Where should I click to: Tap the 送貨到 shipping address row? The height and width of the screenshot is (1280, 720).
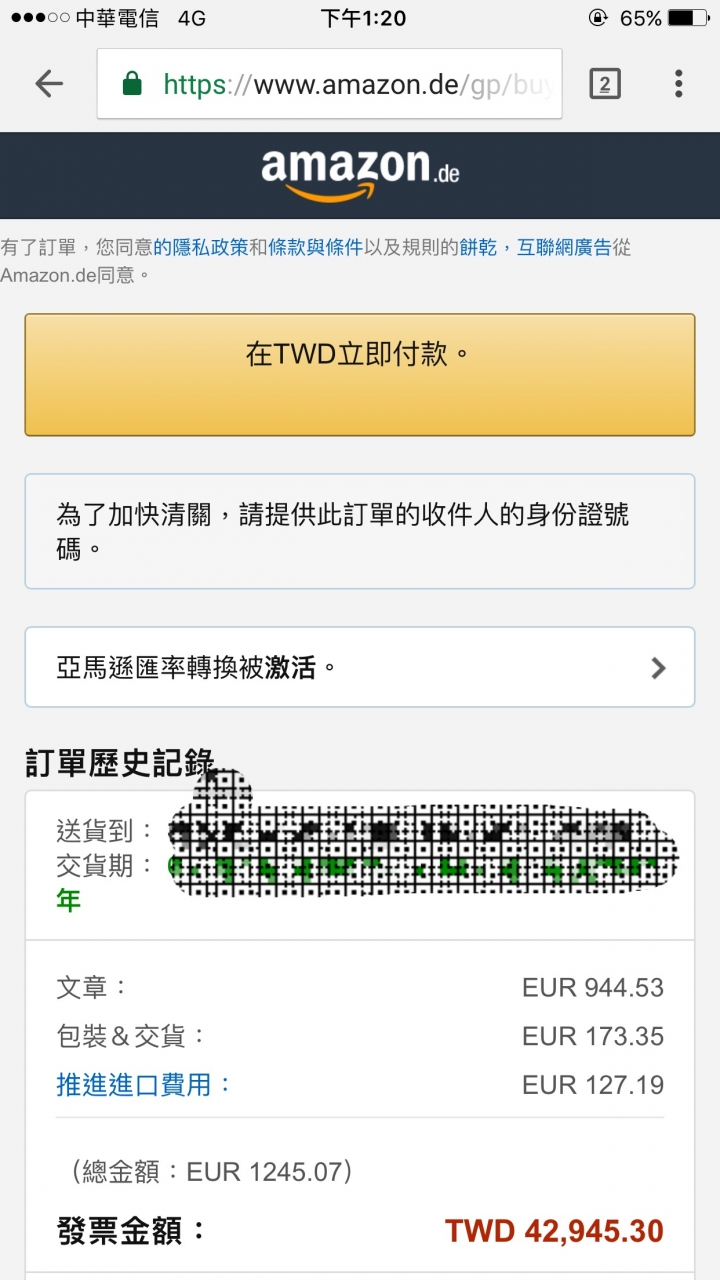coord(360,830)
